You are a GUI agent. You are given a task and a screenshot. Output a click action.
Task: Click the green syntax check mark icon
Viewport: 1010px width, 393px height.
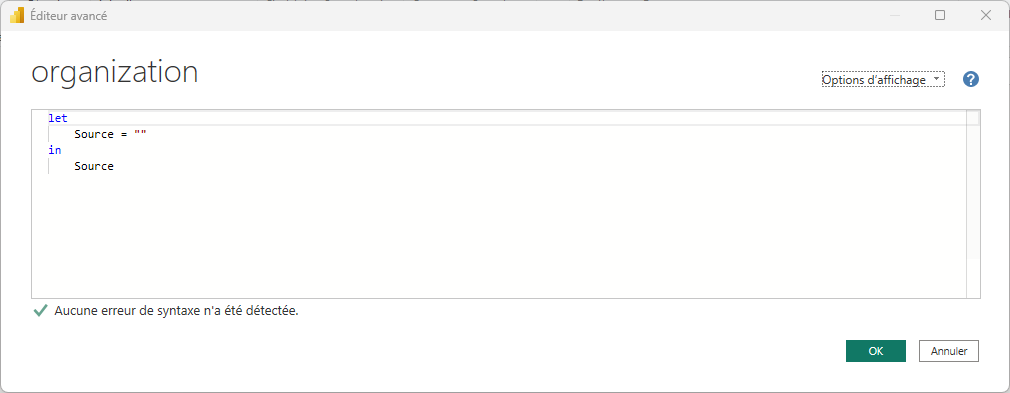tap(40, 311)
